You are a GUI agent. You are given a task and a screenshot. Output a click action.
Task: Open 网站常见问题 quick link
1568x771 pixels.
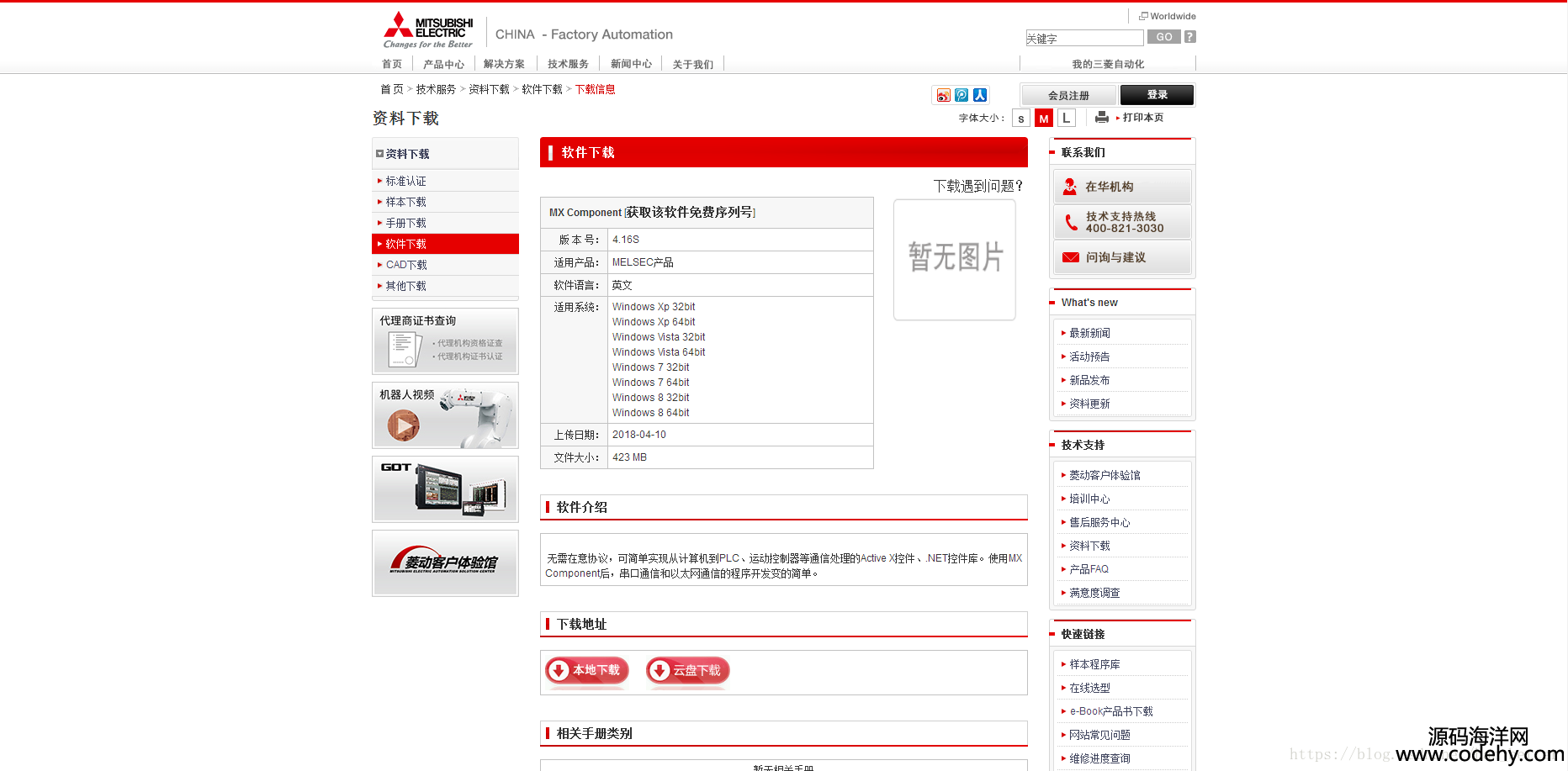pyautogui.click(x=1099, y=735)
